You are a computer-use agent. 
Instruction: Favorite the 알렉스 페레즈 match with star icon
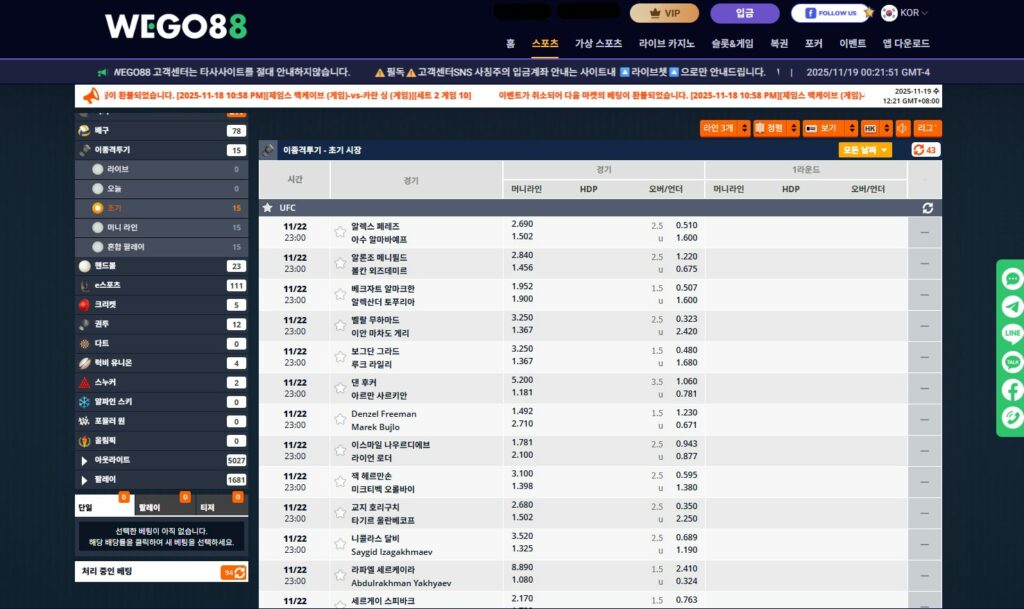tap(340, 232)
